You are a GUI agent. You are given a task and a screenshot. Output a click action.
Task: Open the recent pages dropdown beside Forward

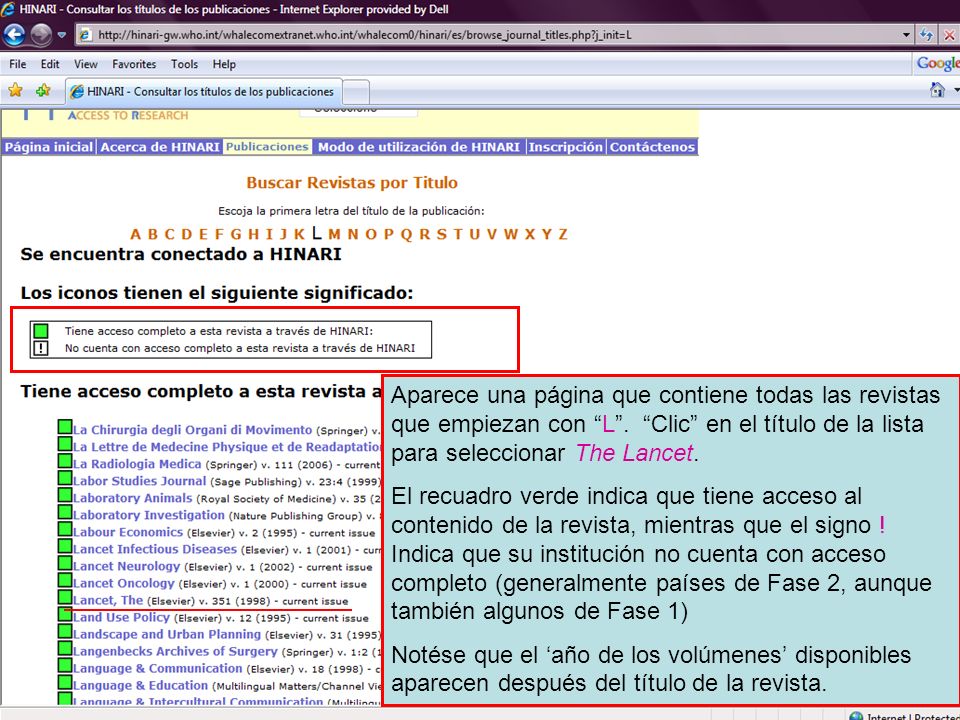(61, 35)
